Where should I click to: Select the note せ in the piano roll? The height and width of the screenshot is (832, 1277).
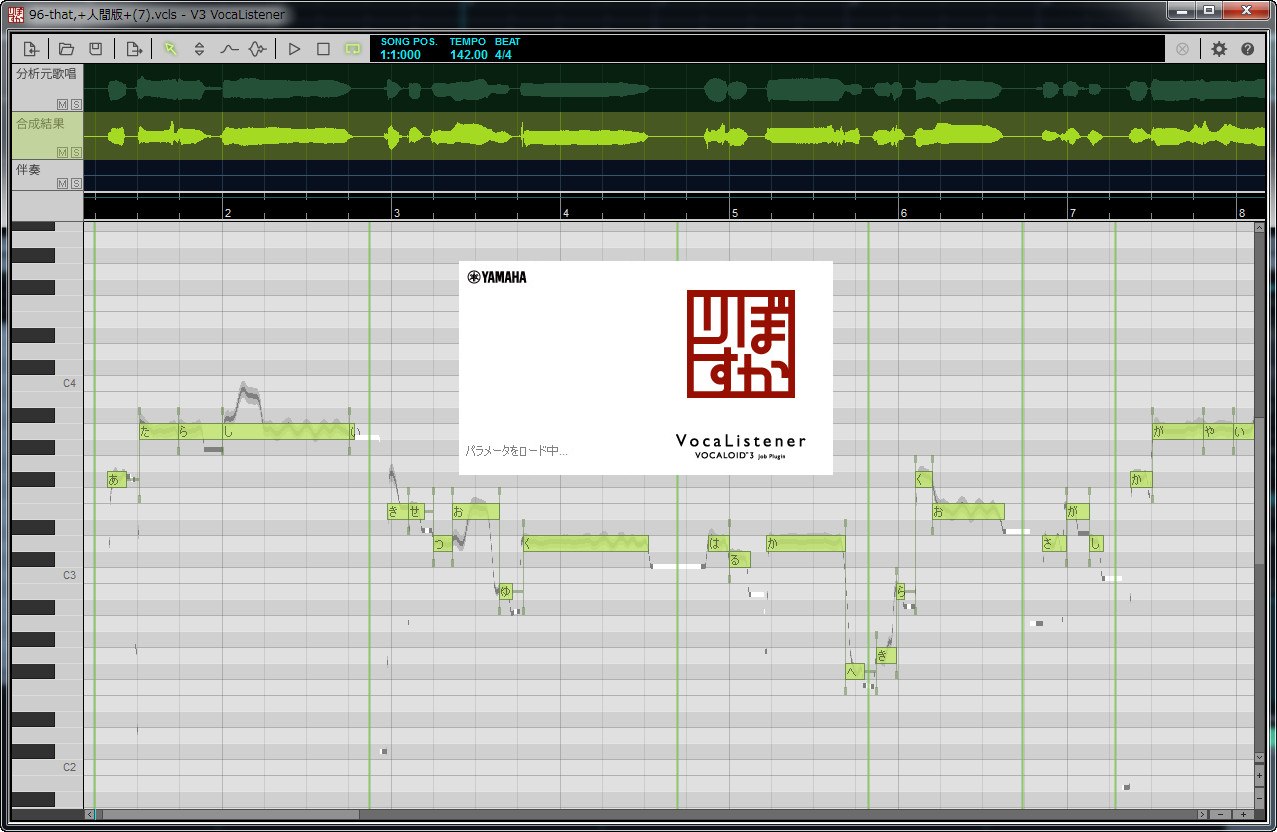coord(416,512)
